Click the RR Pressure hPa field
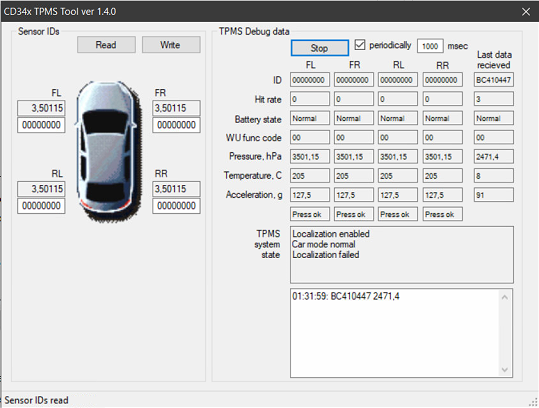The height and width of the screenshot is (408, 539). coord(443,157)
